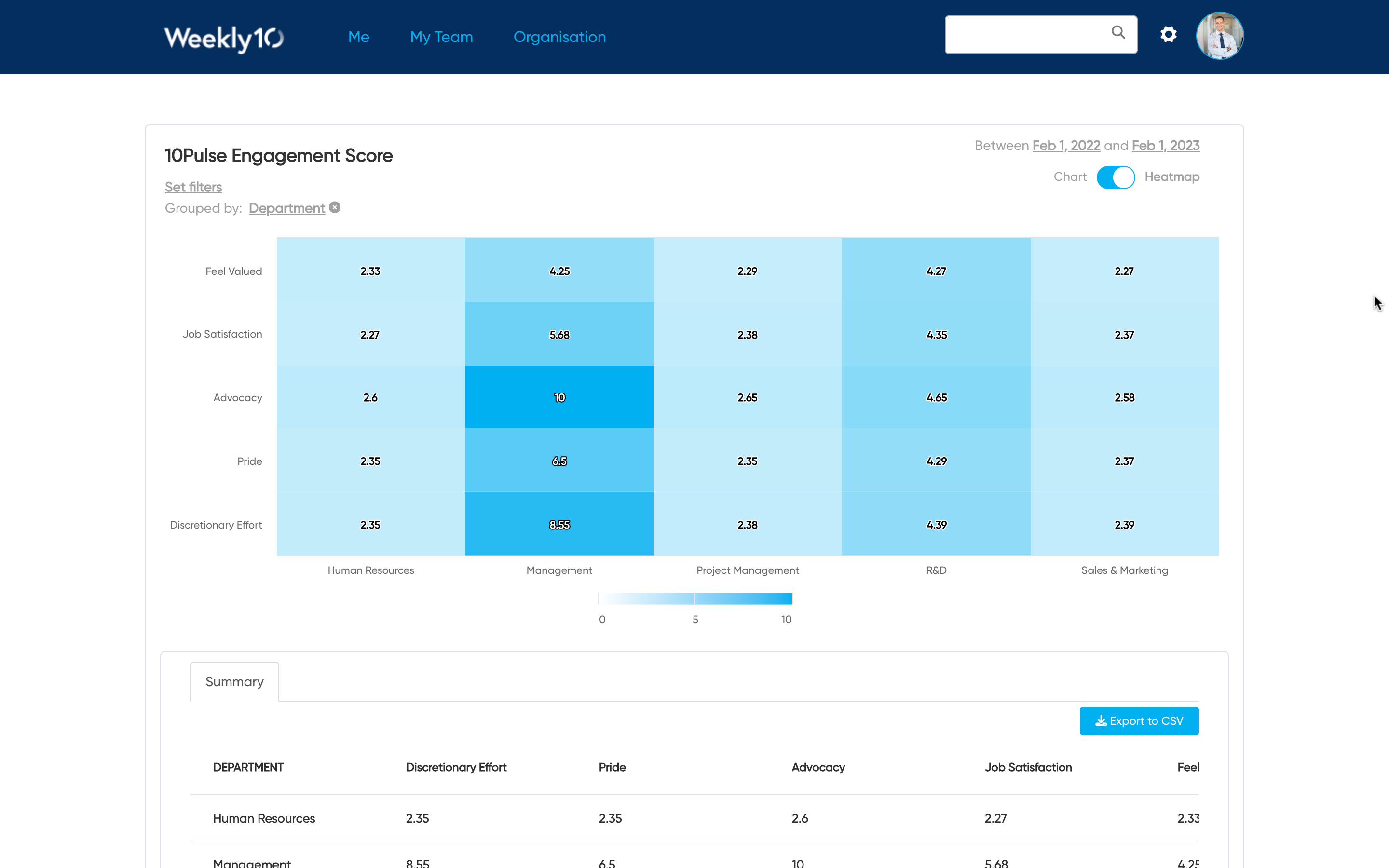
Task: Click the Weekly10 logo
Action: (x=223, y=38)
